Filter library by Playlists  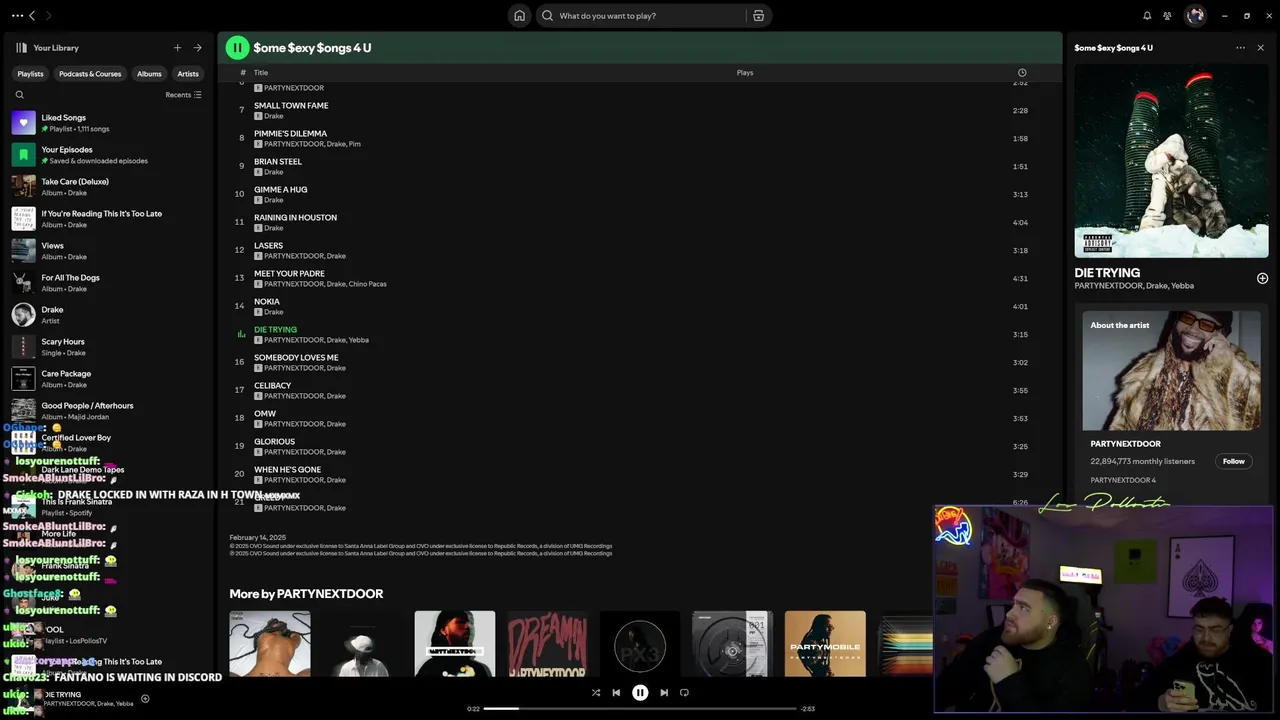(30, 73)
